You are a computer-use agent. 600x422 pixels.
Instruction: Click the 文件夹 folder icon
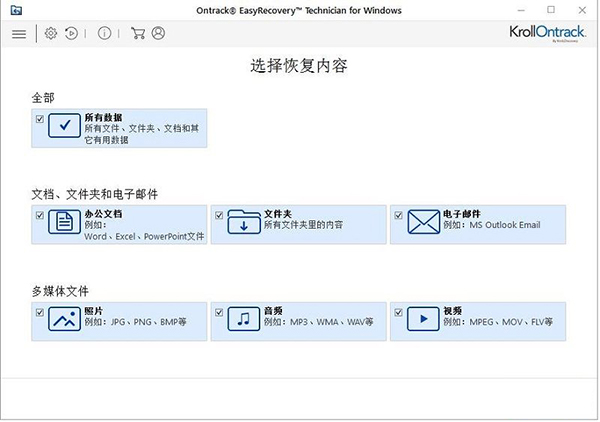tap(244, 222)
